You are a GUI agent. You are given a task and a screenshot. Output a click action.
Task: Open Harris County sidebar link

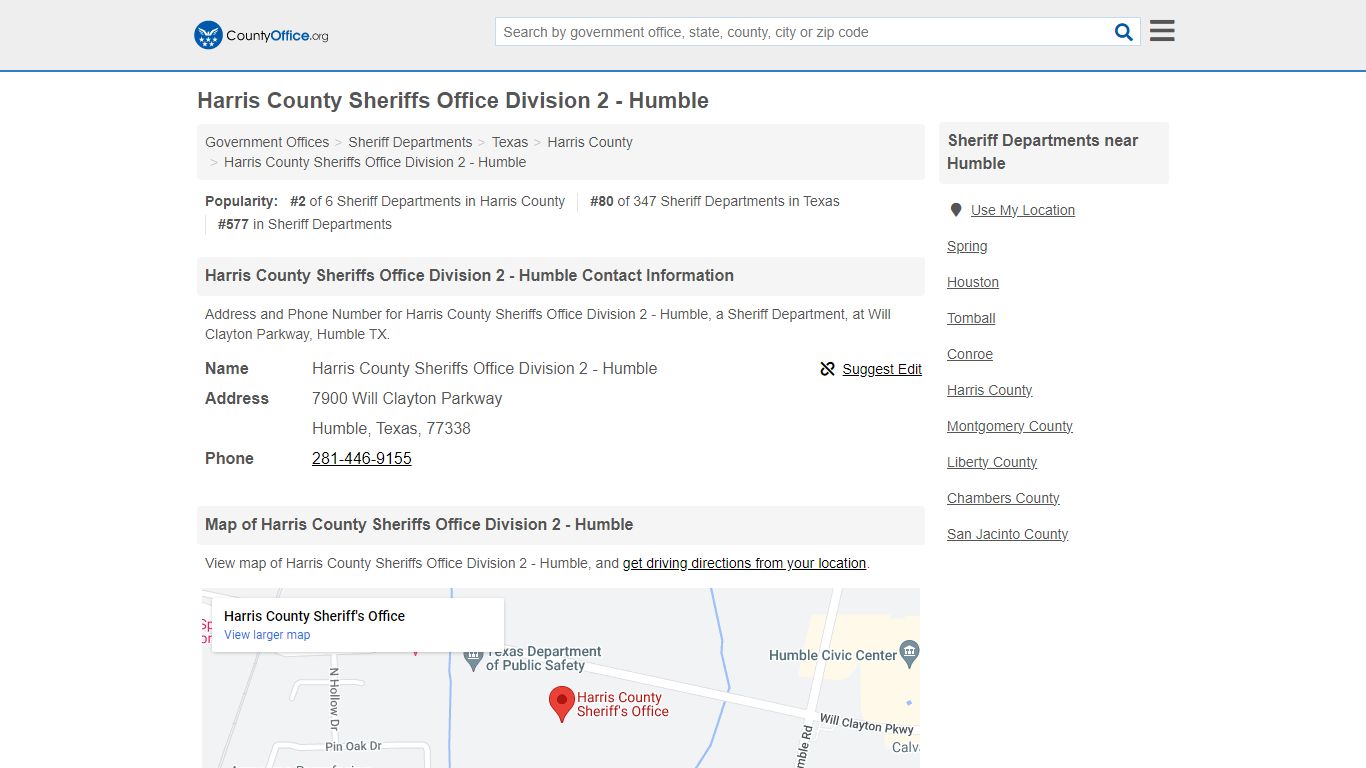click(x=990, y=390)
